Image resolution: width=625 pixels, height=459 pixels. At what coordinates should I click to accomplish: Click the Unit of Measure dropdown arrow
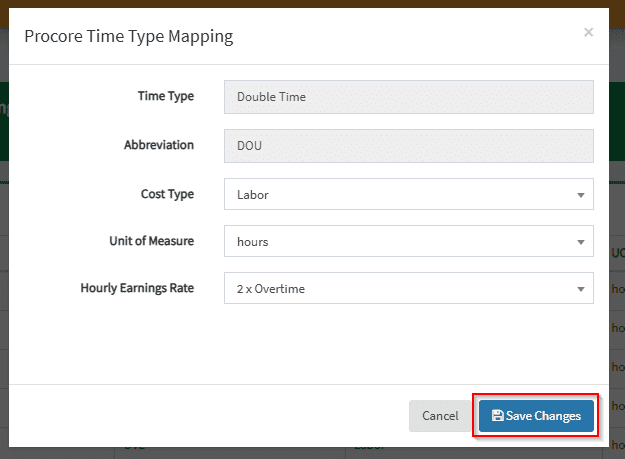tap(581, 243)
